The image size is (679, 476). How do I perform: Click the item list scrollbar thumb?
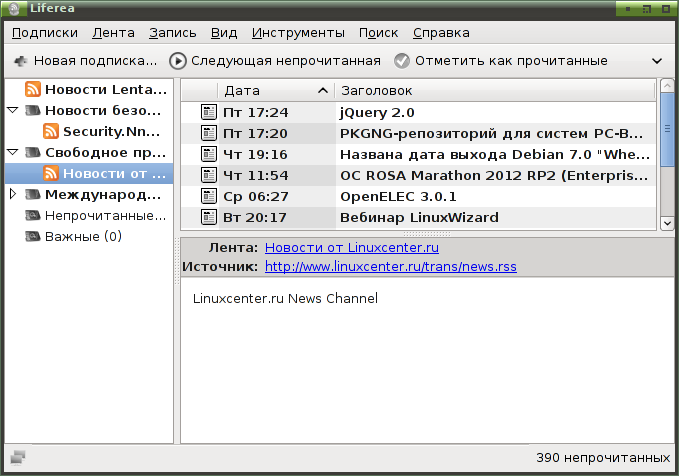pyautogui.click(x=667, y=129)
